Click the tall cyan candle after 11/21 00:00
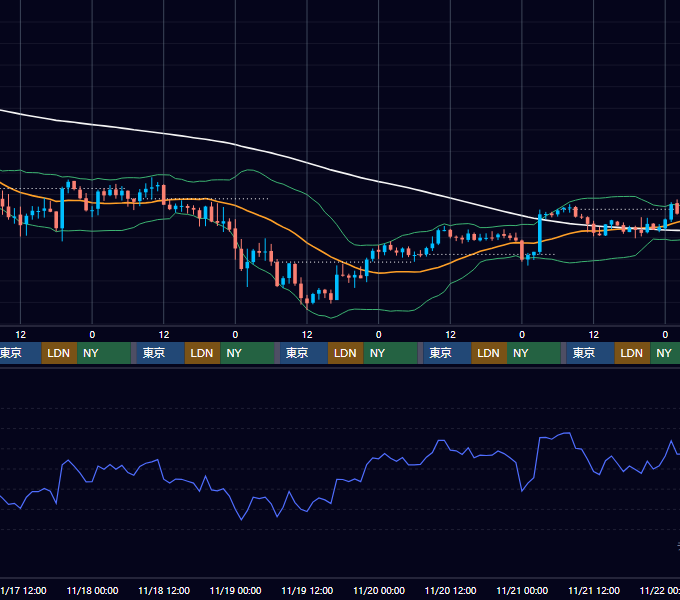The image size is (680, 600). pyautogui.click(x=540, y=233)
